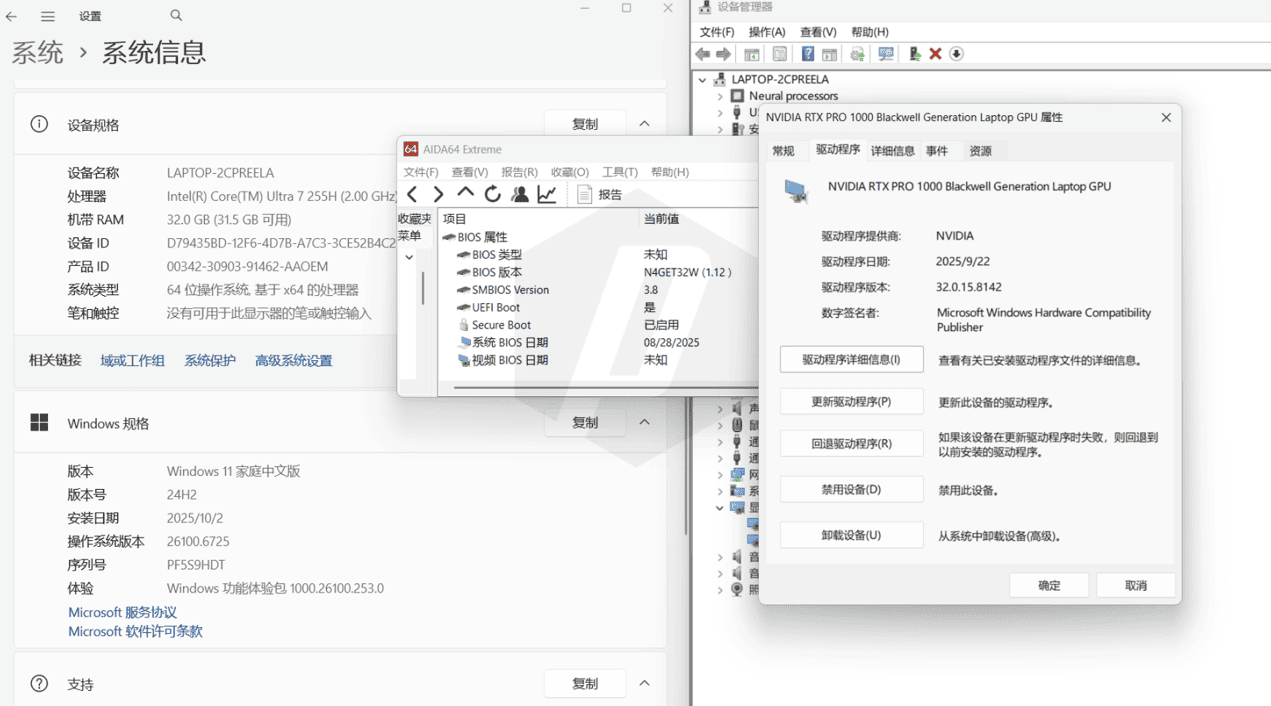Open the 工具(T) menu in AIDA64

click(x=619, y=172)
